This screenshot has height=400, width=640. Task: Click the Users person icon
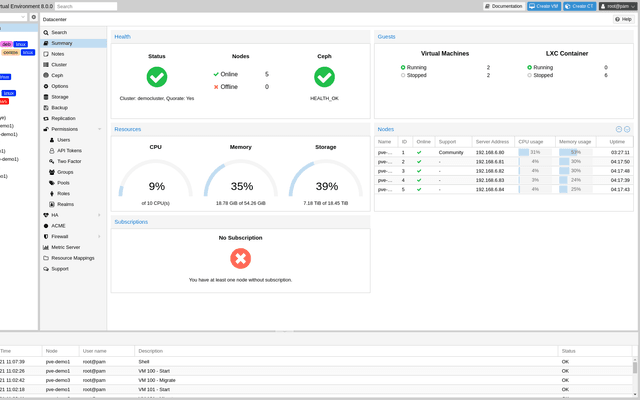(x=52, y=140)
